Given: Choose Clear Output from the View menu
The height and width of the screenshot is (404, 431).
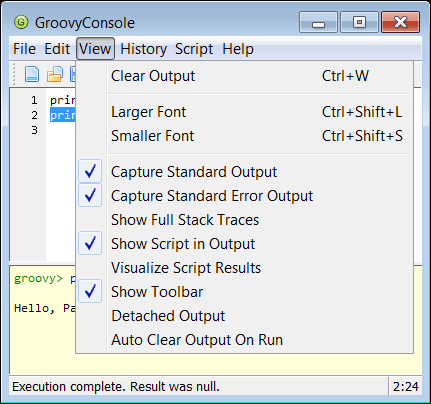Looking at the screenshot, I should [244, 76].
